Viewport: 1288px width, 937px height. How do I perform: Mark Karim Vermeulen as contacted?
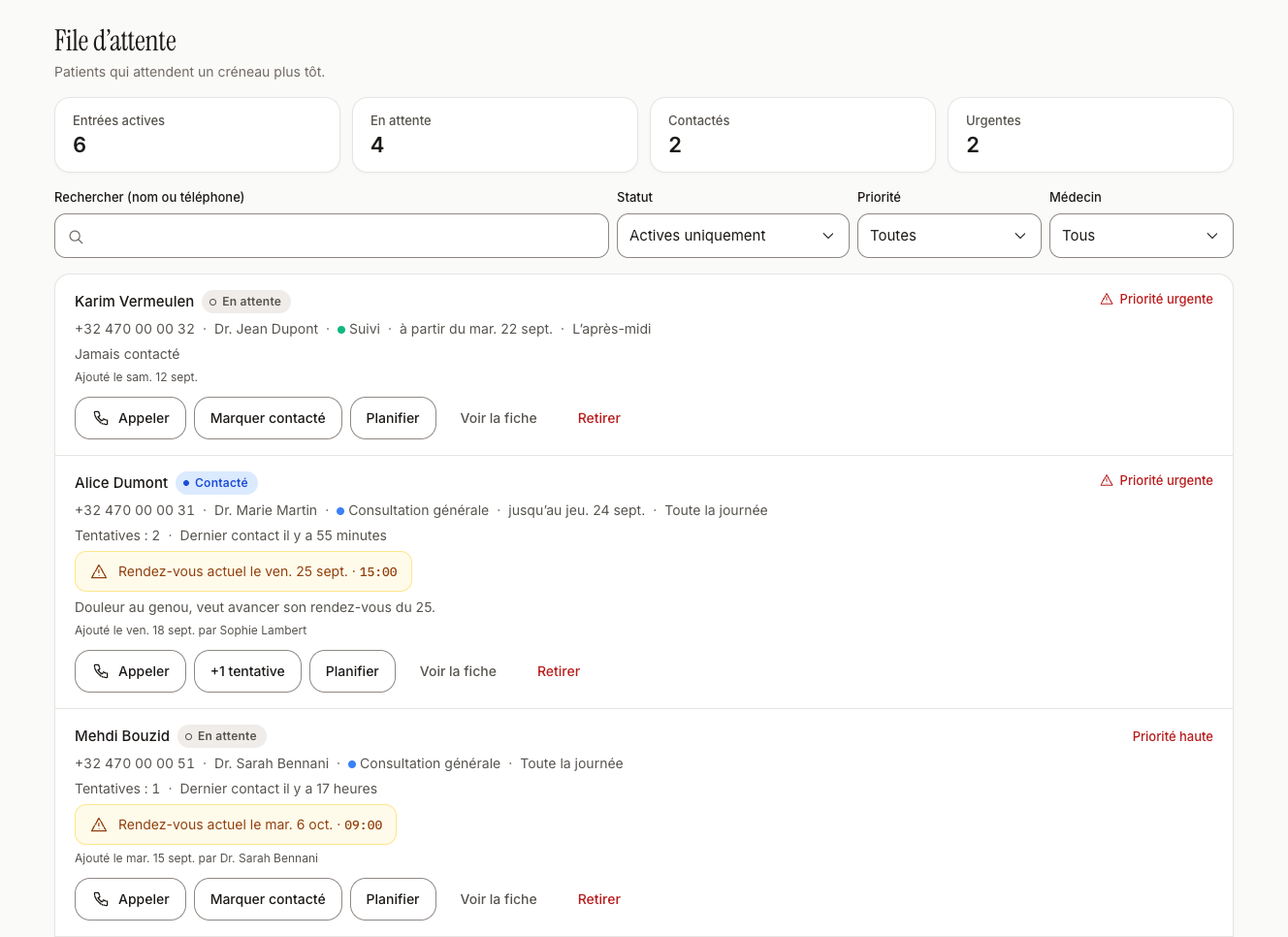[x=268, y=418]
